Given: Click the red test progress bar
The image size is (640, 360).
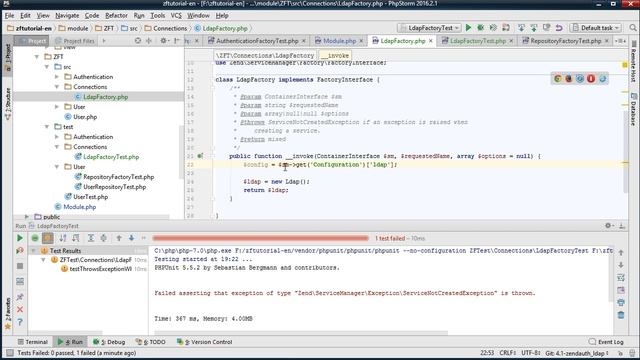Looking at the screenshot, I should 260,238.
